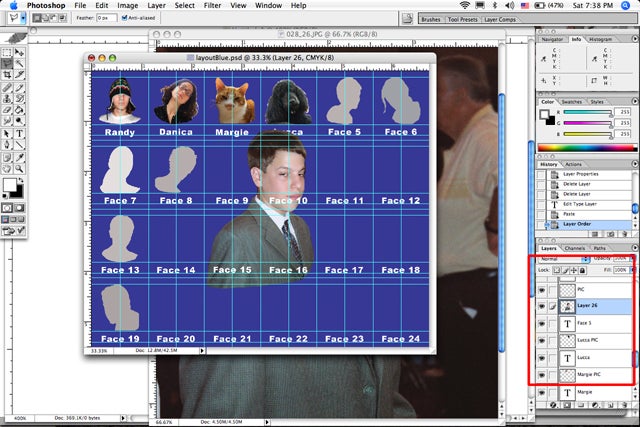640x427 pixels.
Task: Add a layer mask using Layers panel icon
Action: pyautogui.click(x=567, y=405)
